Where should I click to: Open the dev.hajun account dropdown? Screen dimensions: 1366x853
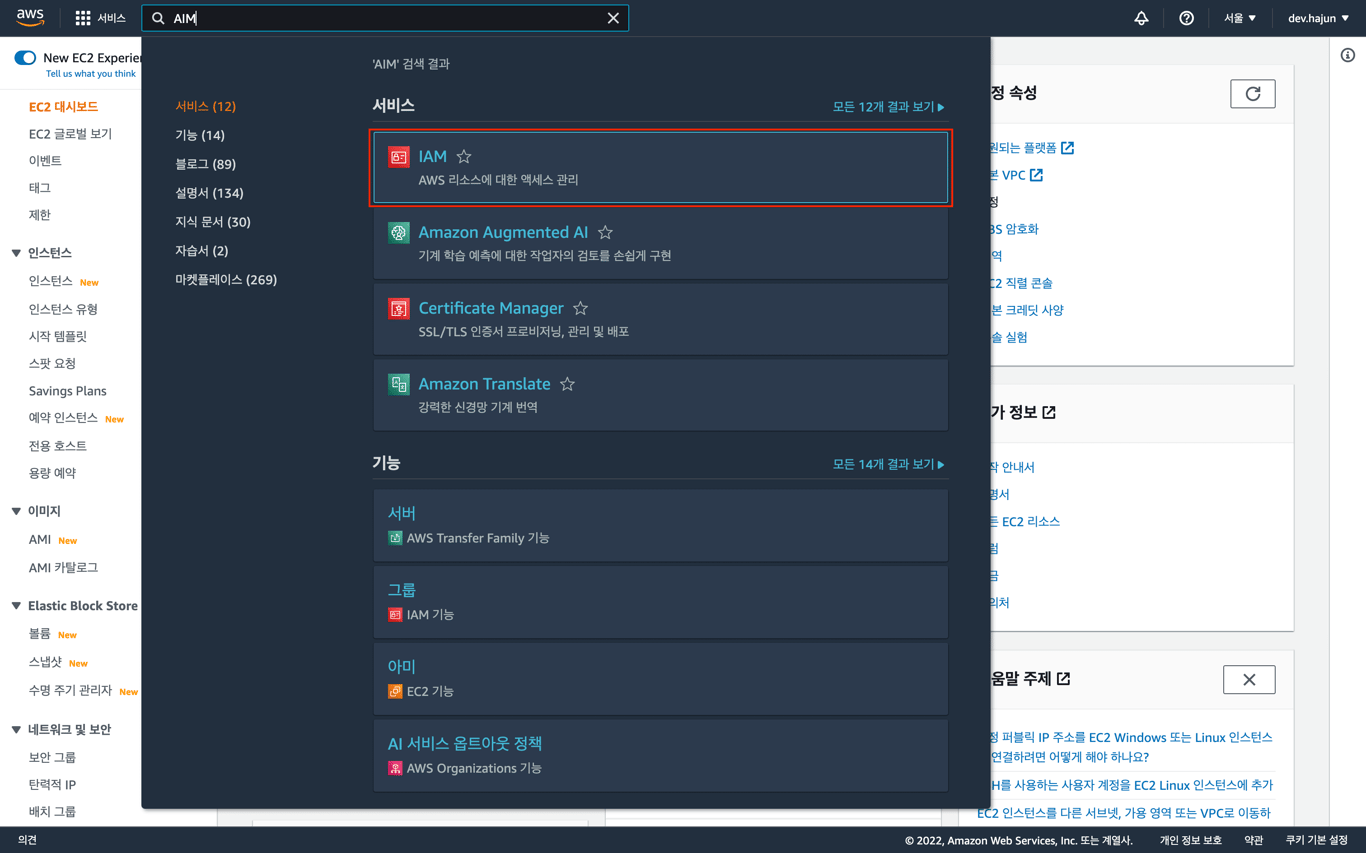tap(1319, 18)
